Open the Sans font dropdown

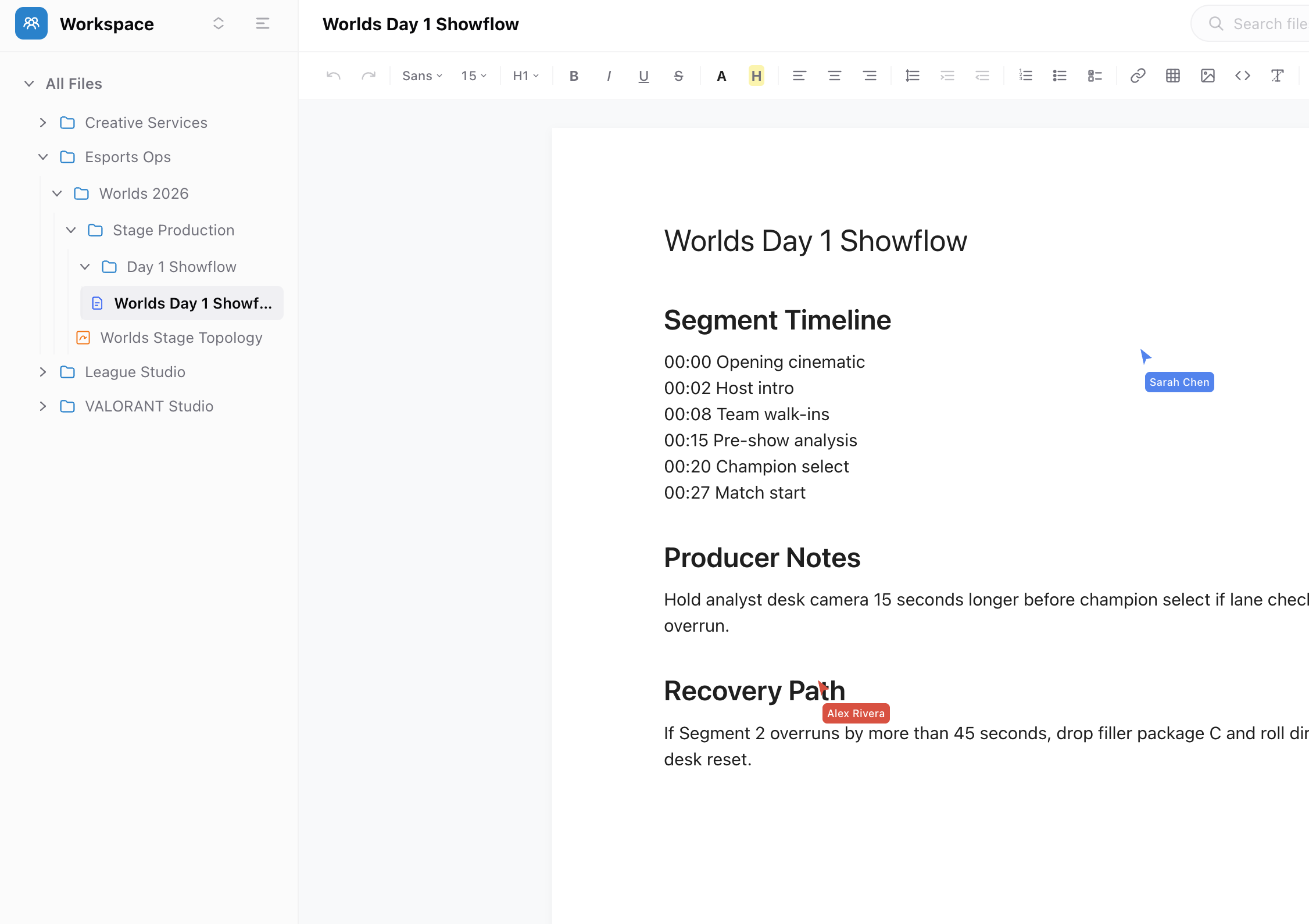pyautogui.click(x=422, y=76)
